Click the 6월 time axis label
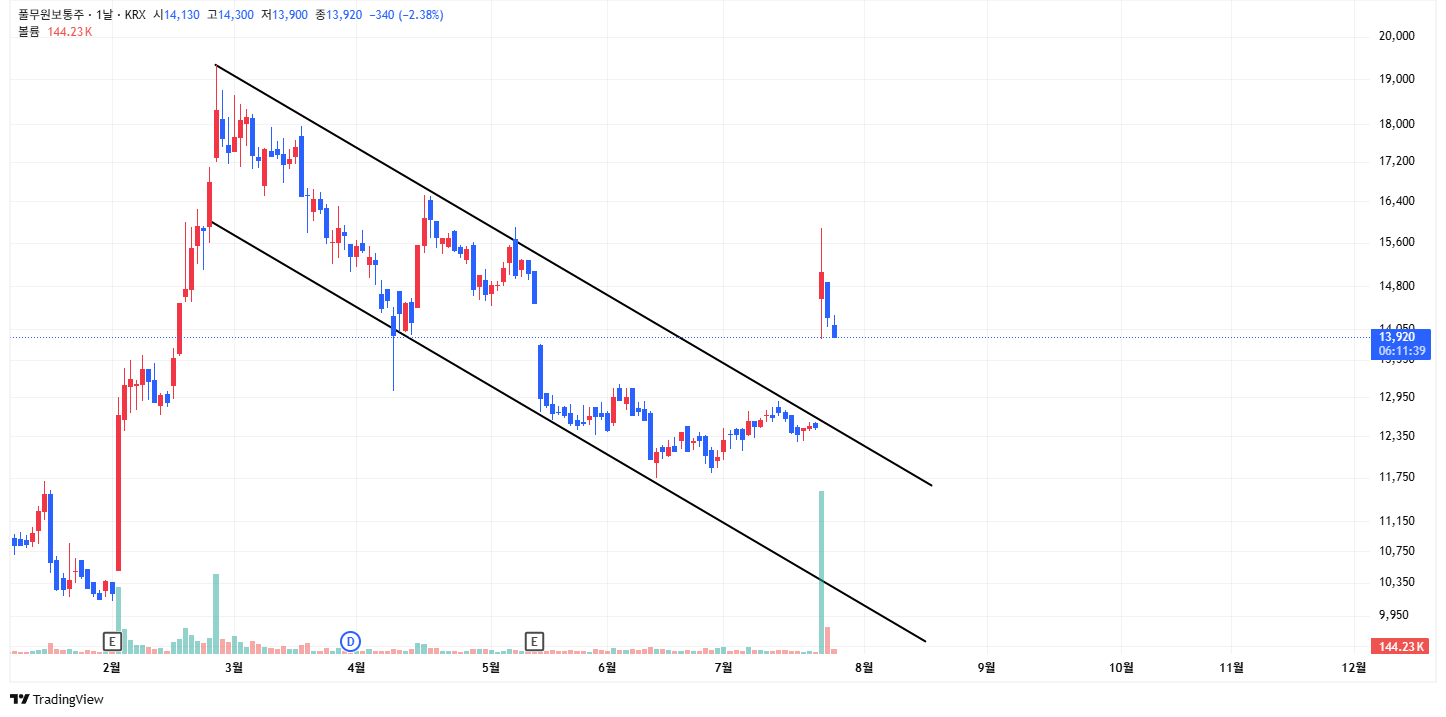The height and width of the screenshot is (717, 1446). (x=606, y=667)
